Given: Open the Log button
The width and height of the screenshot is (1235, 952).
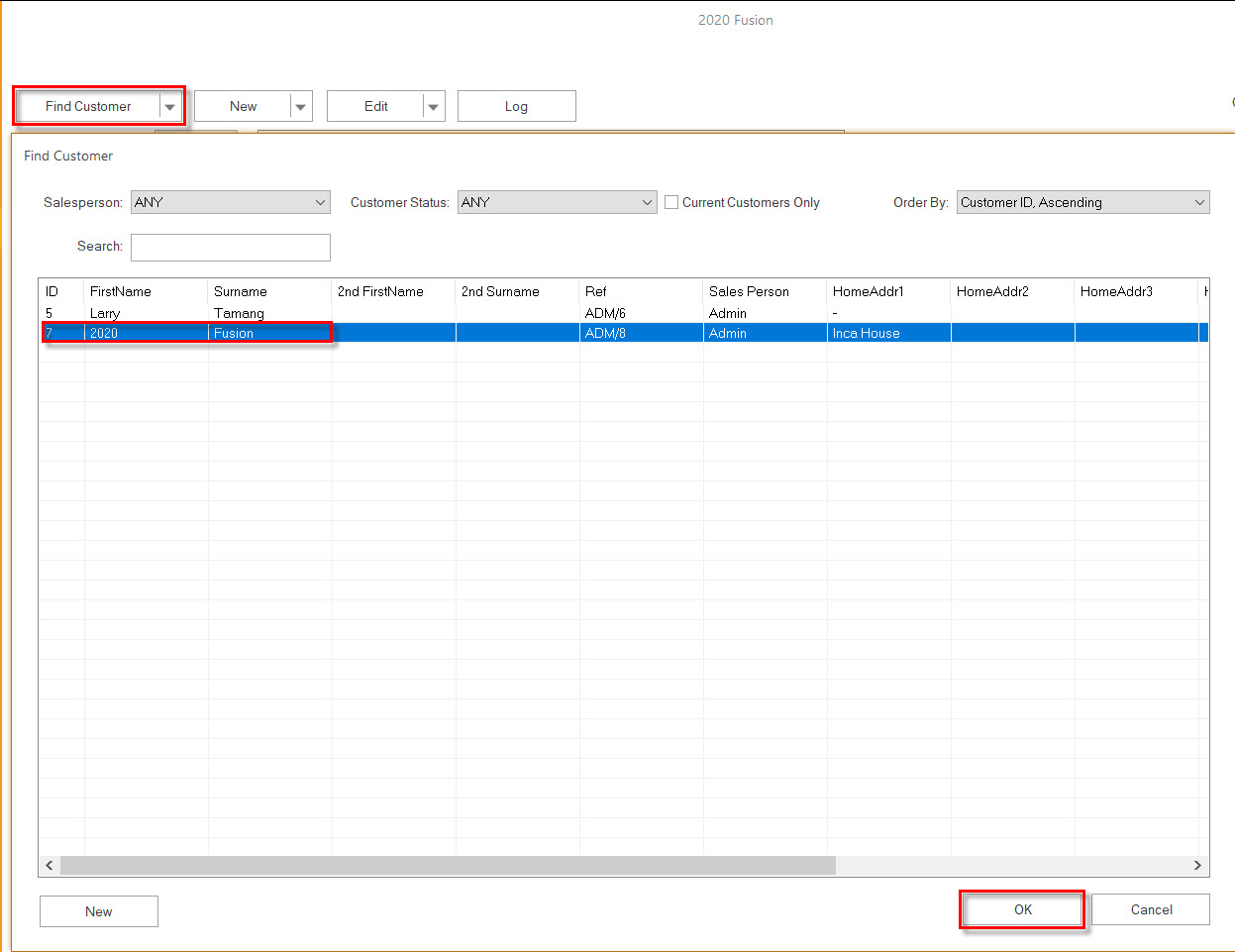Looking at the screenshot, I should [x=516, y=106].
